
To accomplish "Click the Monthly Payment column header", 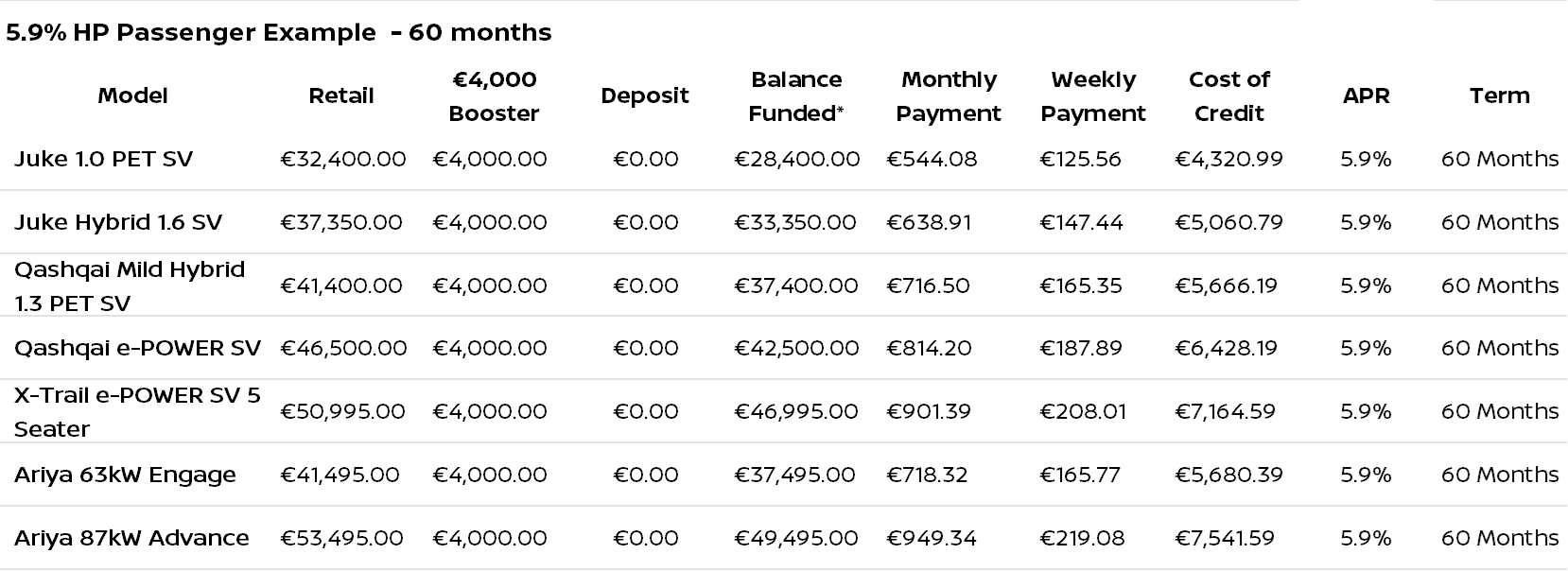I will pos(949,96).
